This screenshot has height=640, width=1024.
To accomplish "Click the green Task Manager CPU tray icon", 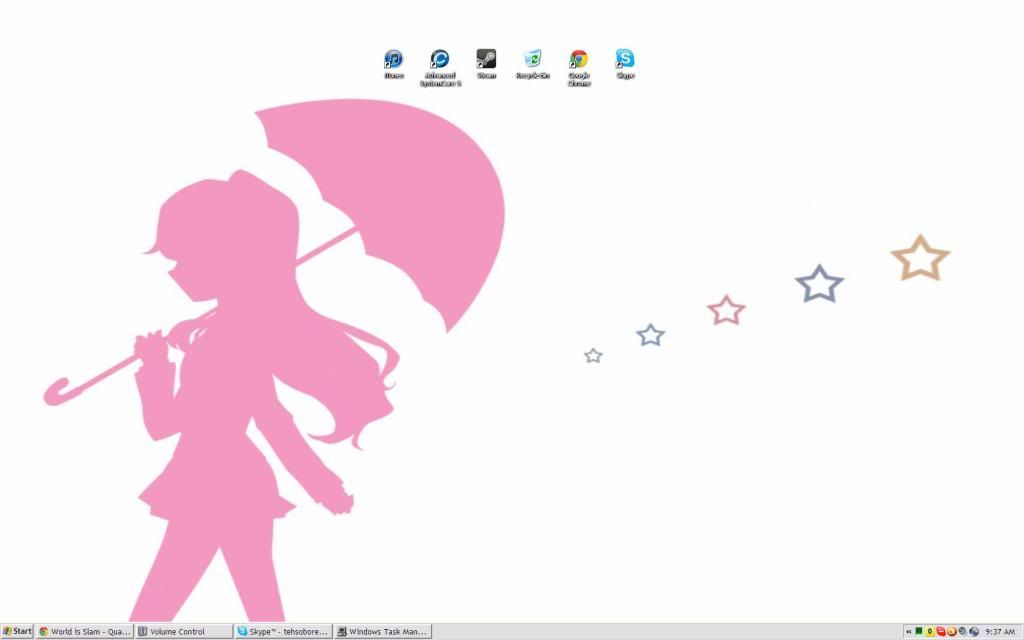I will (x=919, y=632).
